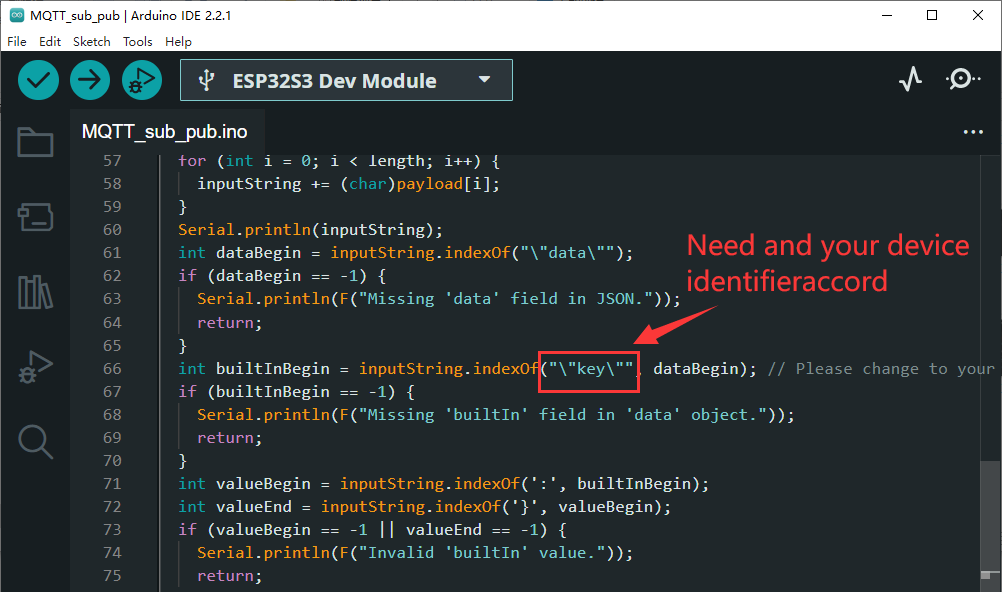Select the MQTT_sub_pub.ino tab
Image resolution: width=1002 pixels, height=592 pixels.
(x=165, y=132)
